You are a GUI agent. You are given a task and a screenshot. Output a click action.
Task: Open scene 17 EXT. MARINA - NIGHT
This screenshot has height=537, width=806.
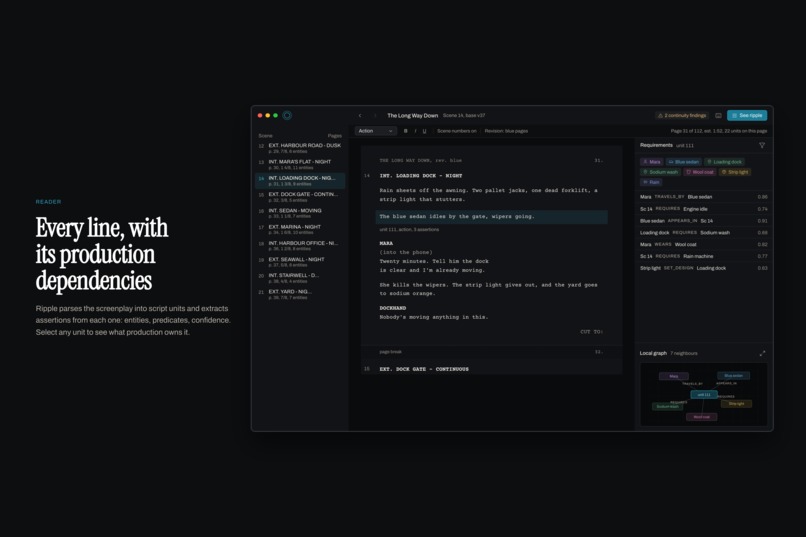pos(300,229)
